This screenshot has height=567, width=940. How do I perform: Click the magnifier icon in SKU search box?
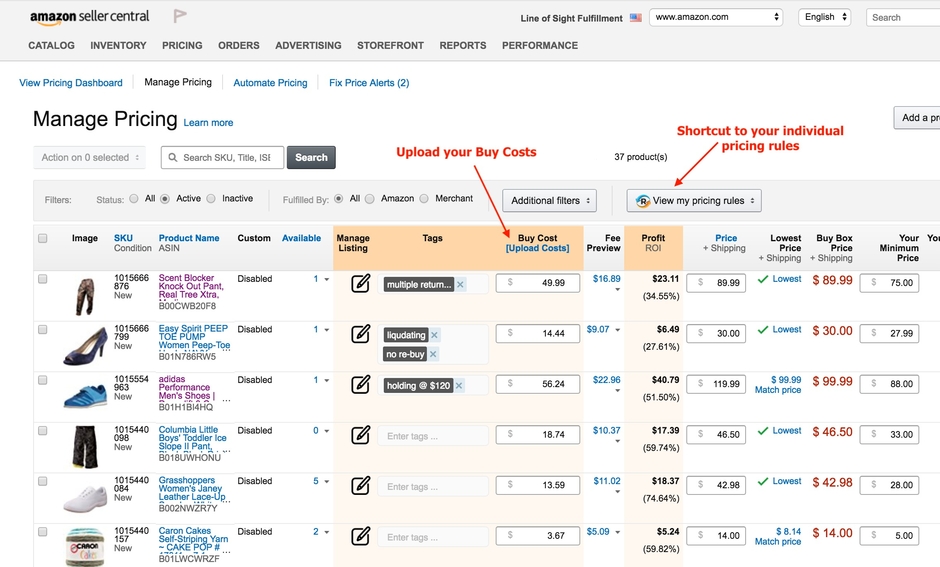click(173, 158)
